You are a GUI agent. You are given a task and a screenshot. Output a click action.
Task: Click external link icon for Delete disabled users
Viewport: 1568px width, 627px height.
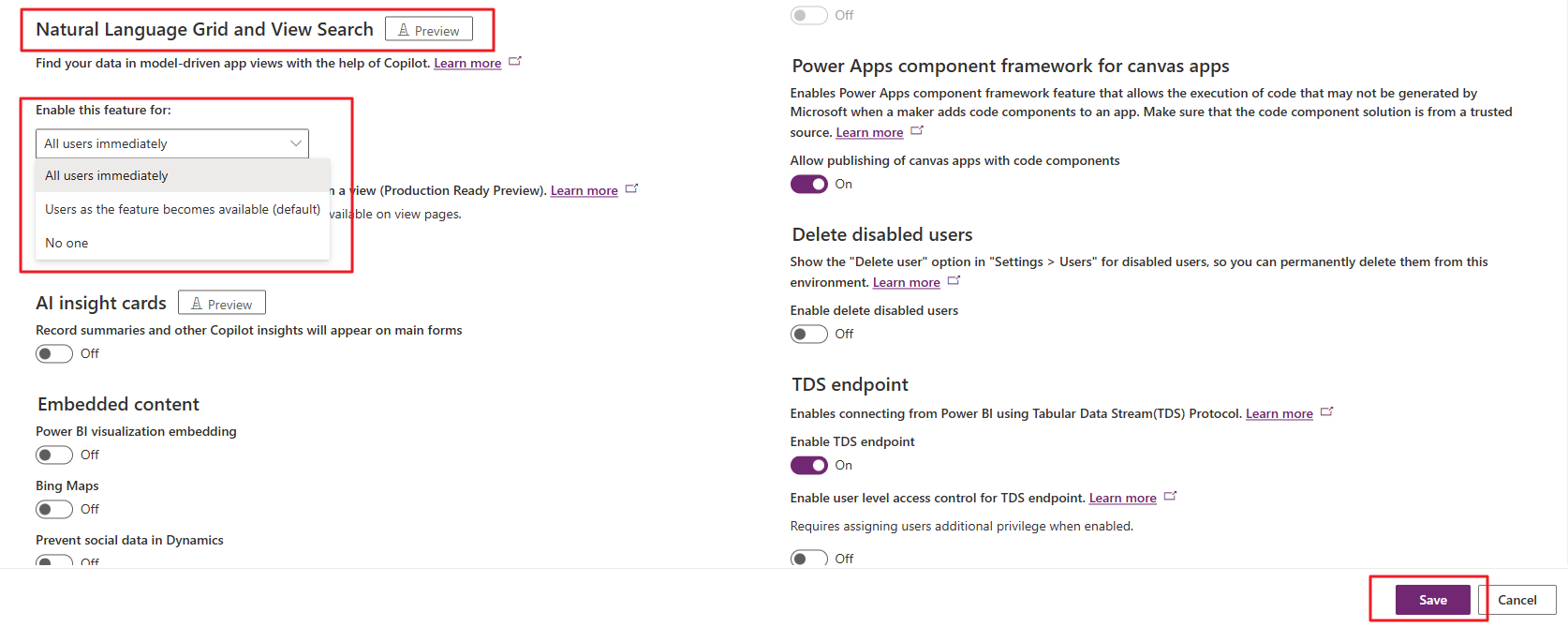tap(954, 281)
